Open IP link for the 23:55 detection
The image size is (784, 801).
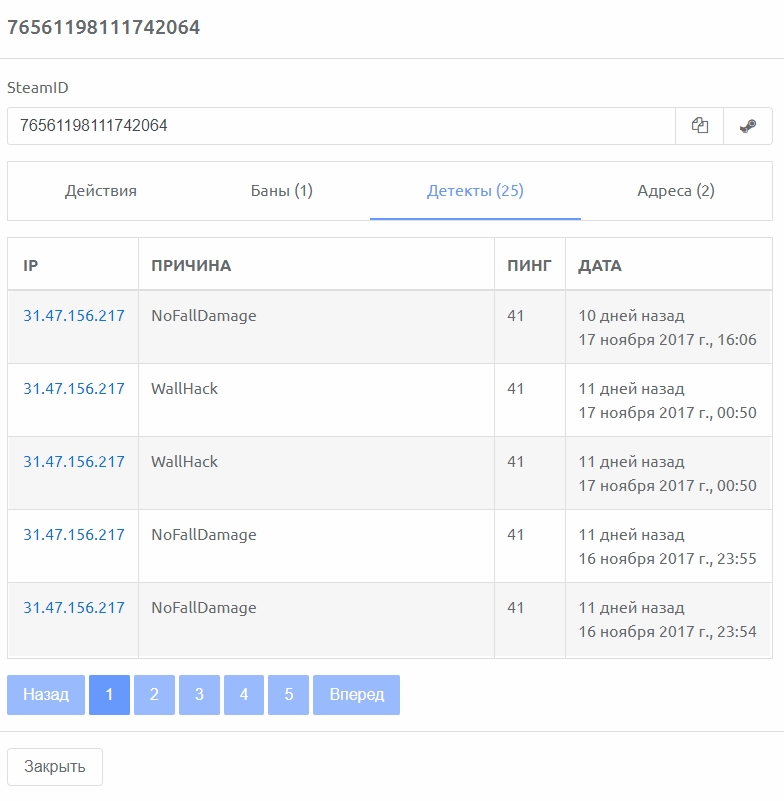pos(74,535)
